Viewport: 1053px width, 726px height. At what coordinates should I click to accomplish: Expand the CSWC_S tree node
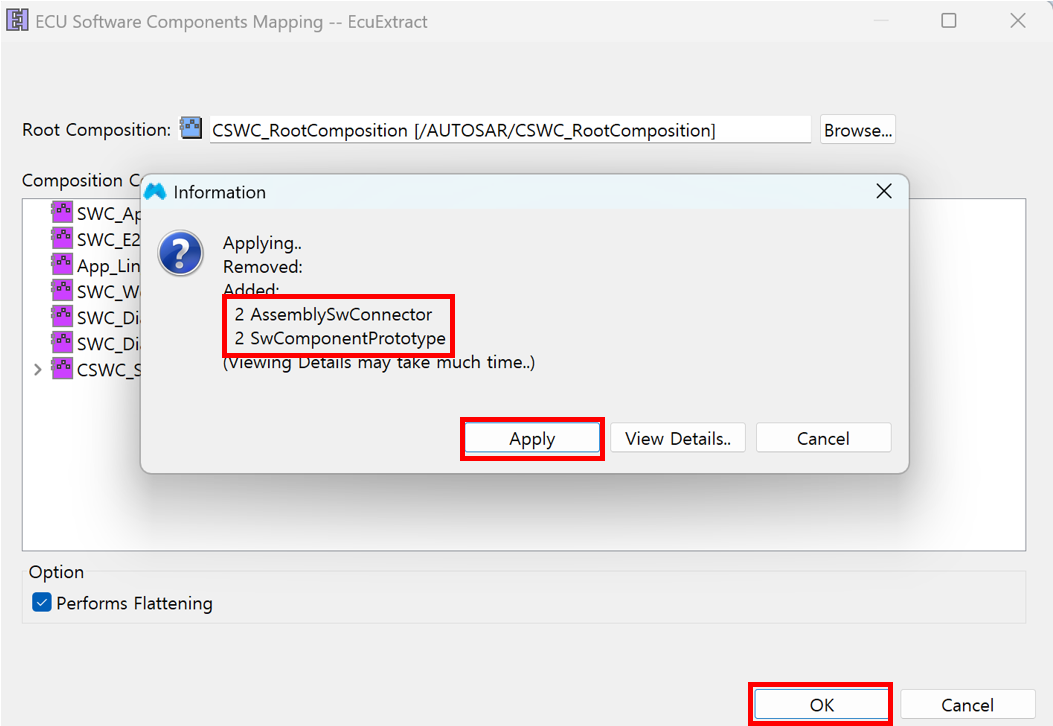coord(38,369)
